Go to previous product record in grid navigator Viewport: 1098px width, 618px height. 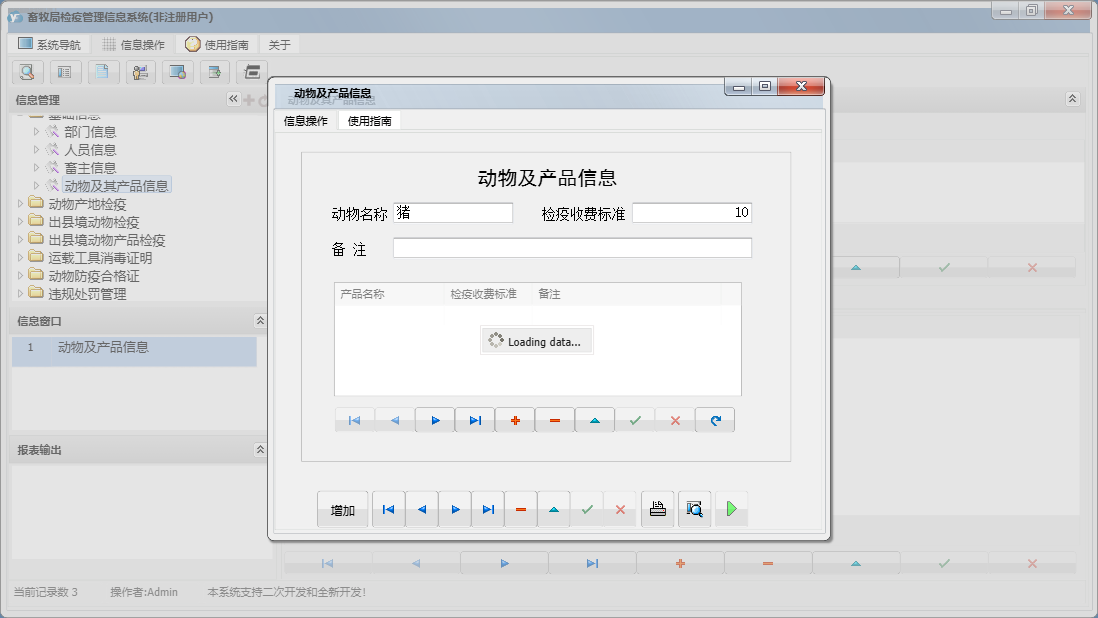tap(395, 420)
